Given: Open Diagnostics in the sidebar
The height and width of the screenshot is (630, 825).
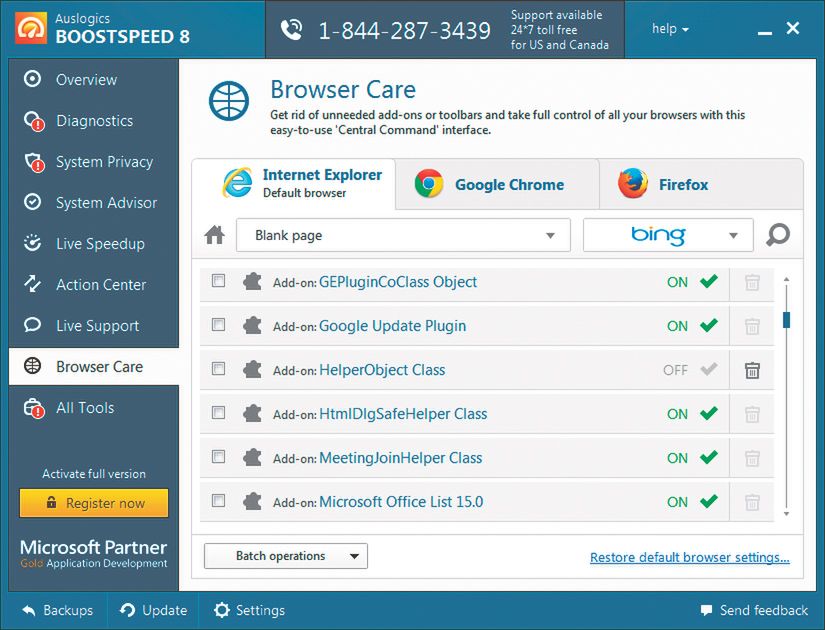Looking at the screenshot, I should tap(94, 121).
